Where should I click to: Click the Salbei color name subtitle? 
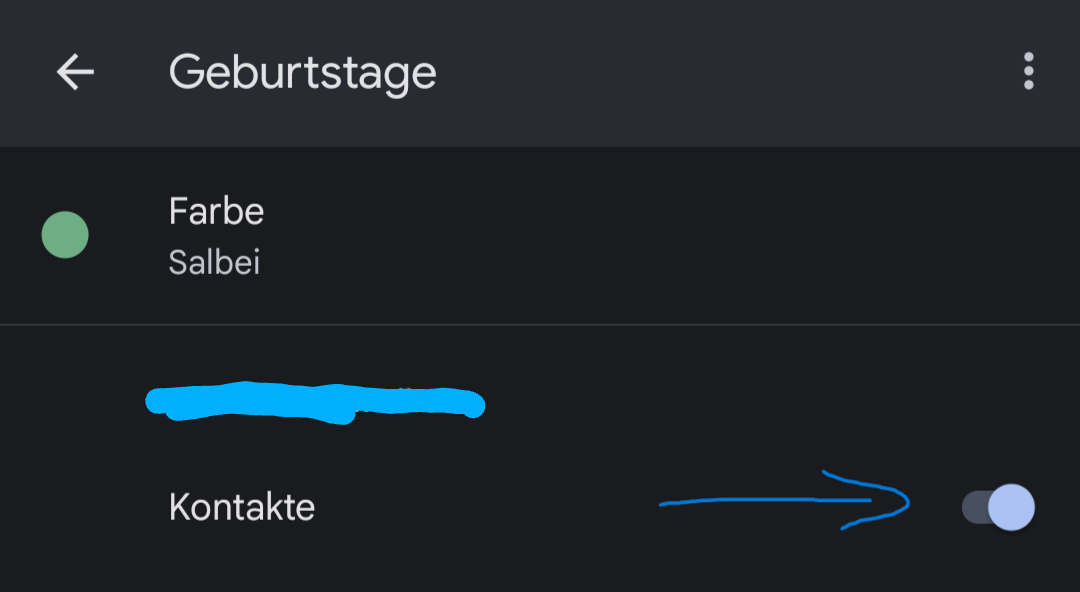(x=214, y=262)
